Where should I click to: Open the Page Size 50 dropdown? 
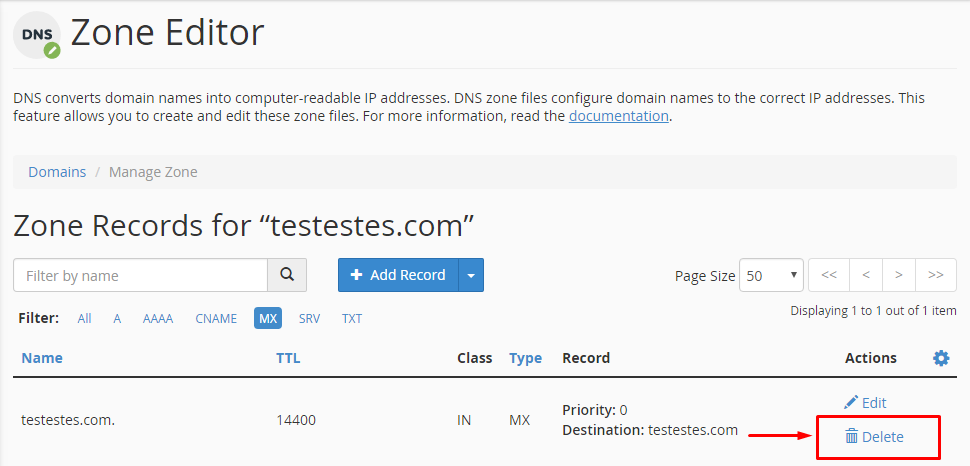coord(771,275)
